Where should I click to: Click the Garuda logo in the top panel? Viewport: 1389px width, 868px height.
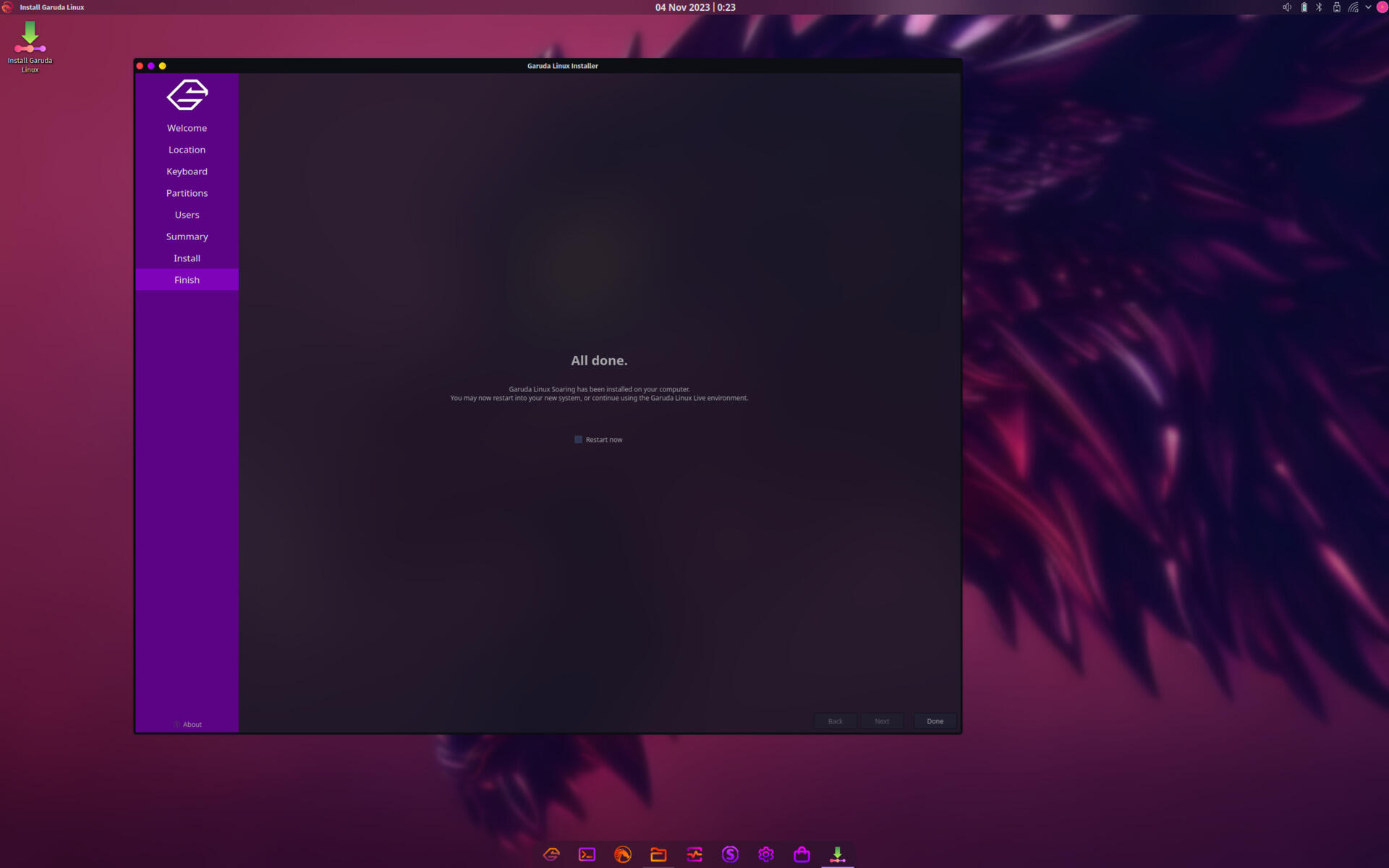pyautogui.click(x=7, y=7)
